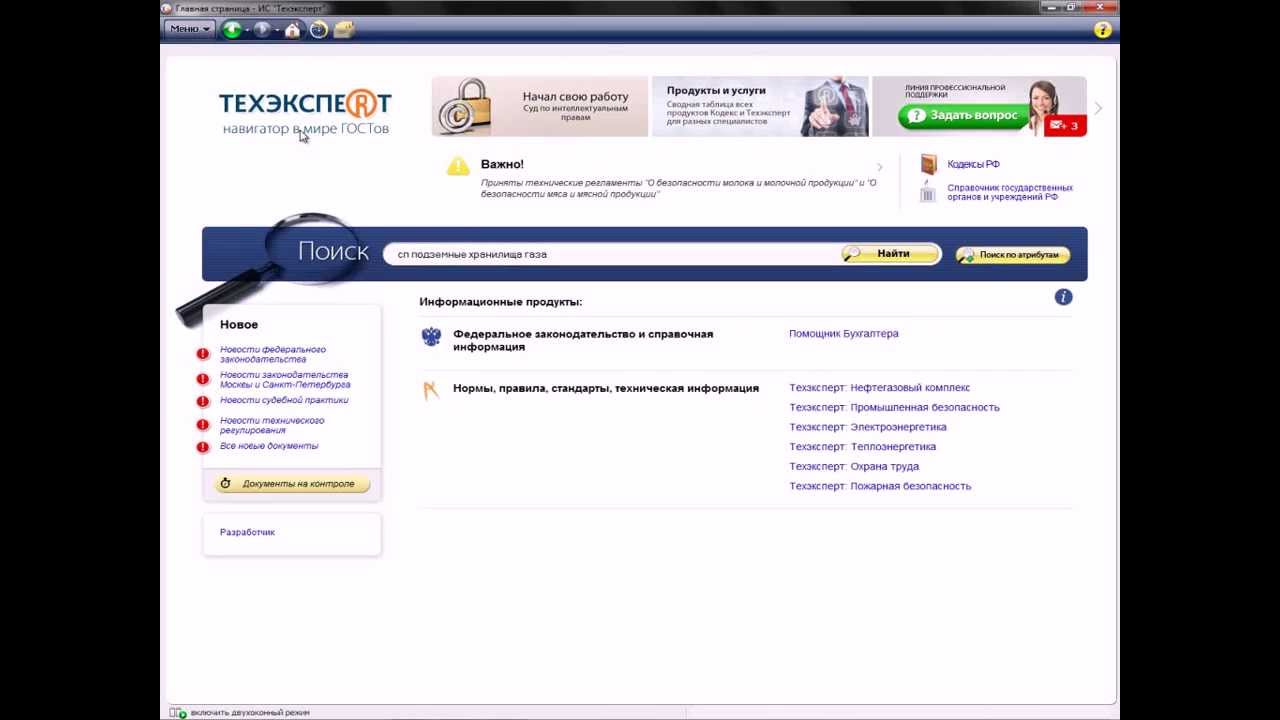Open Все новые документы

coord(269,446)
